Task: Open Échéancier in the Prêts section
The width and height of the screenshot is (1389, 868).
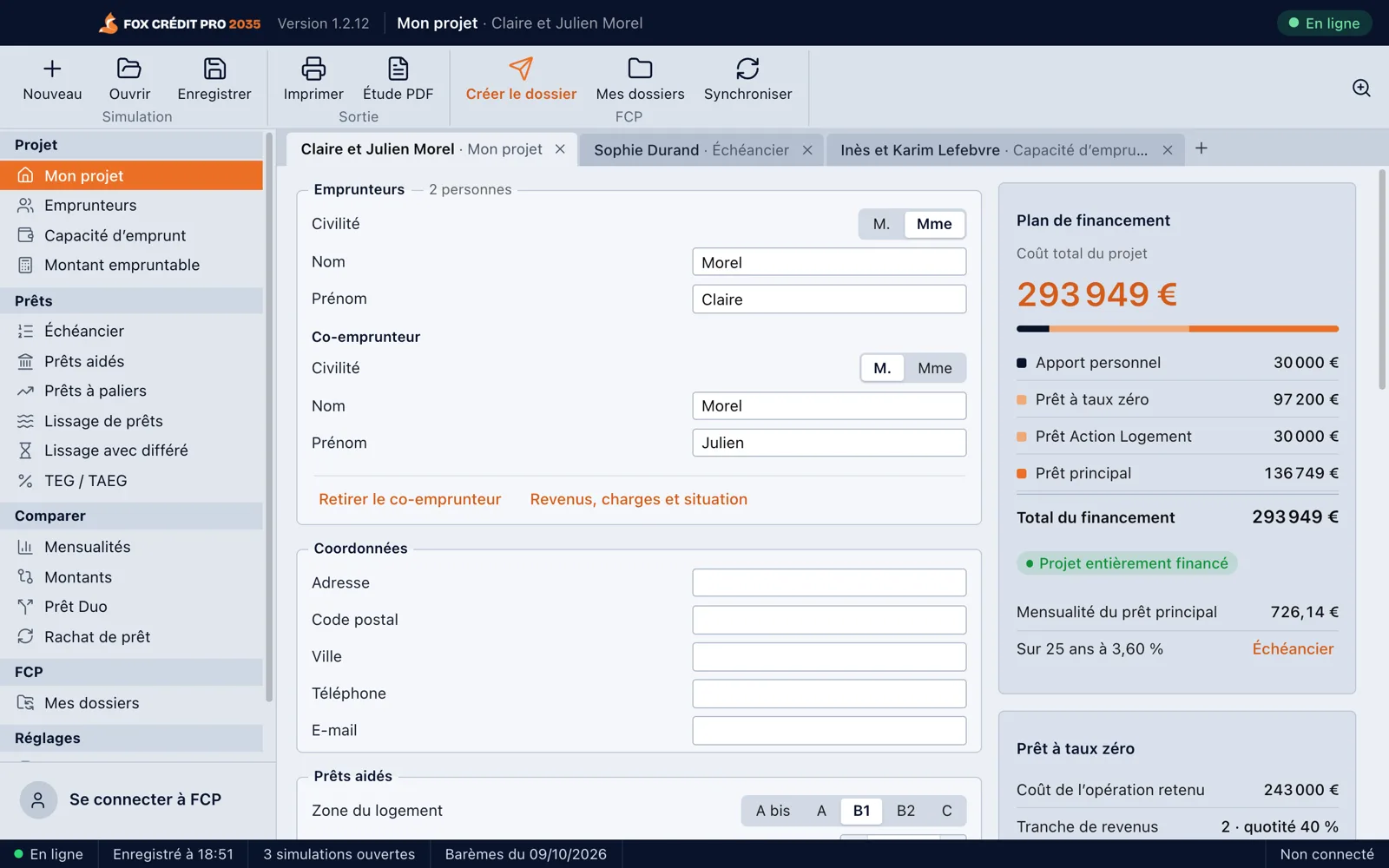Action: 132,331
